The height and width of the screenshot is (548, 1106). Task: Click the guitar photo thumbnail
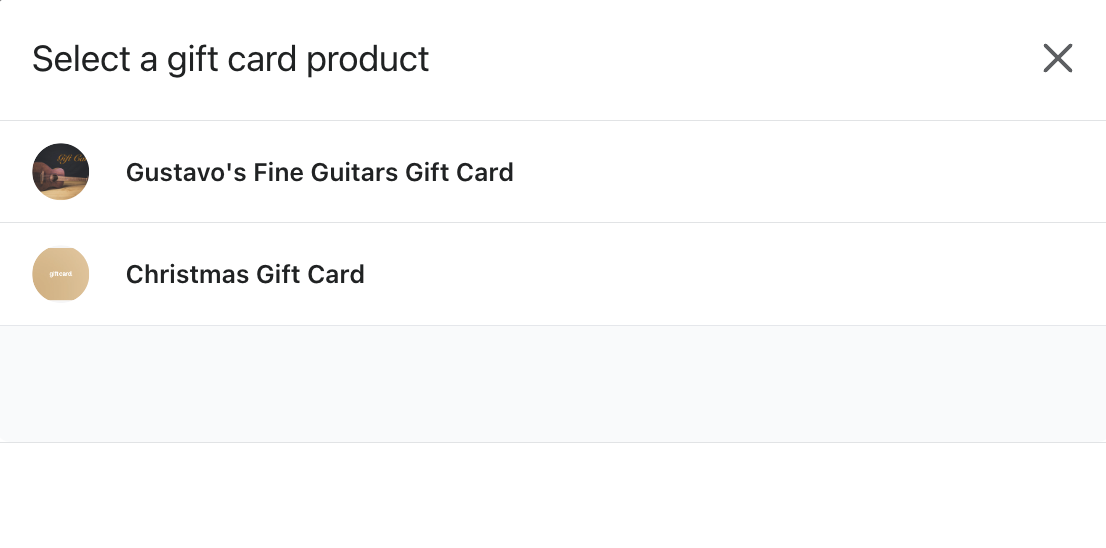tap(61, 172)
